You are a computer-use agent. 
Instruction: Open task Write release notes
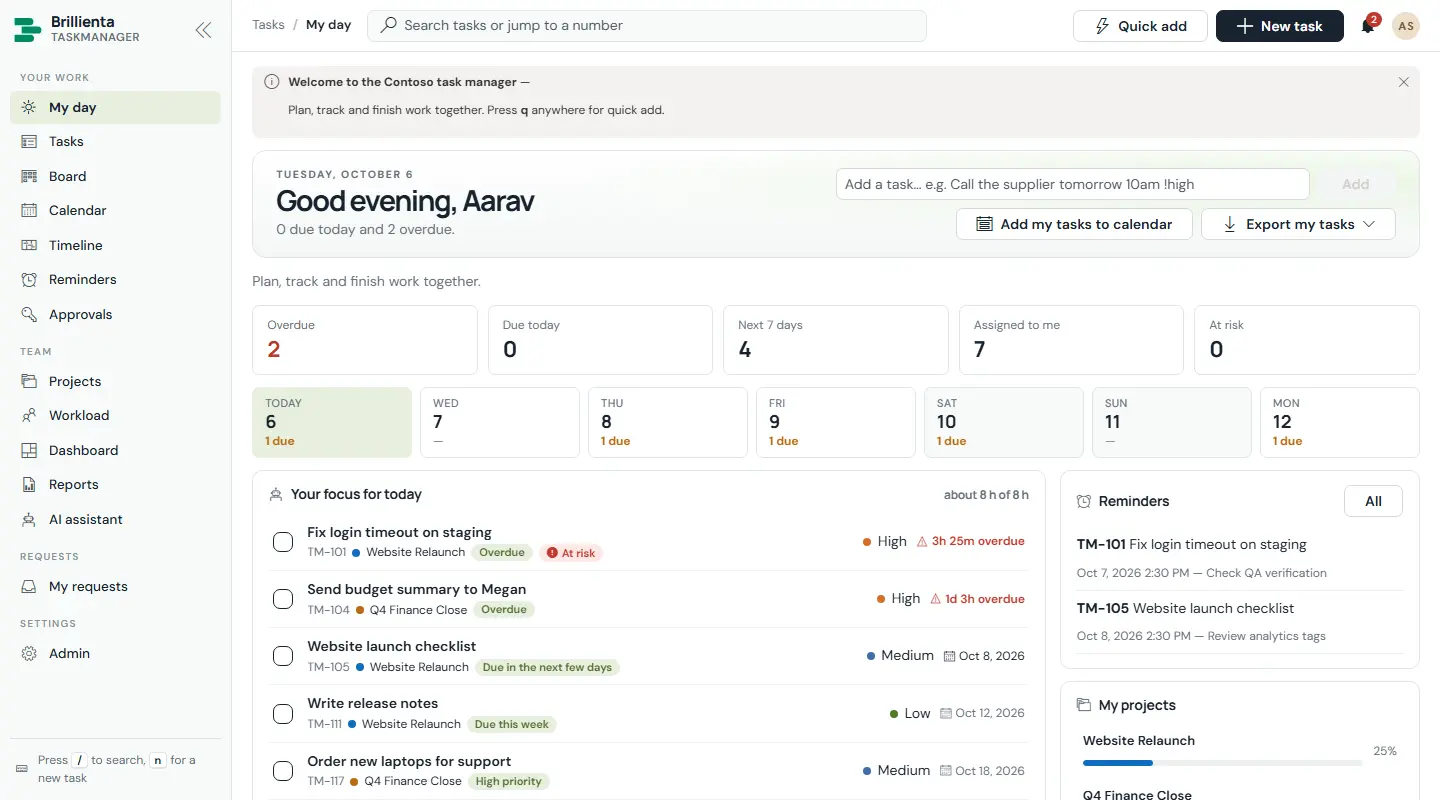[x=372, y=703]
